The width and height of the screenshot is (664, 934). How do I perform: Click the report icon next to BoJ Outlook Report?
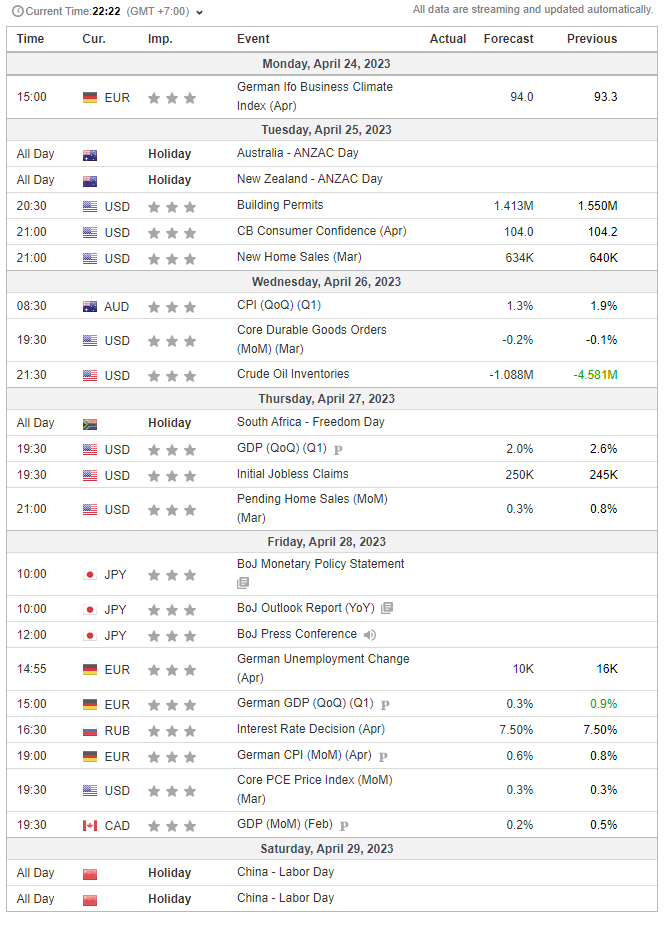(x=387, y=608)
